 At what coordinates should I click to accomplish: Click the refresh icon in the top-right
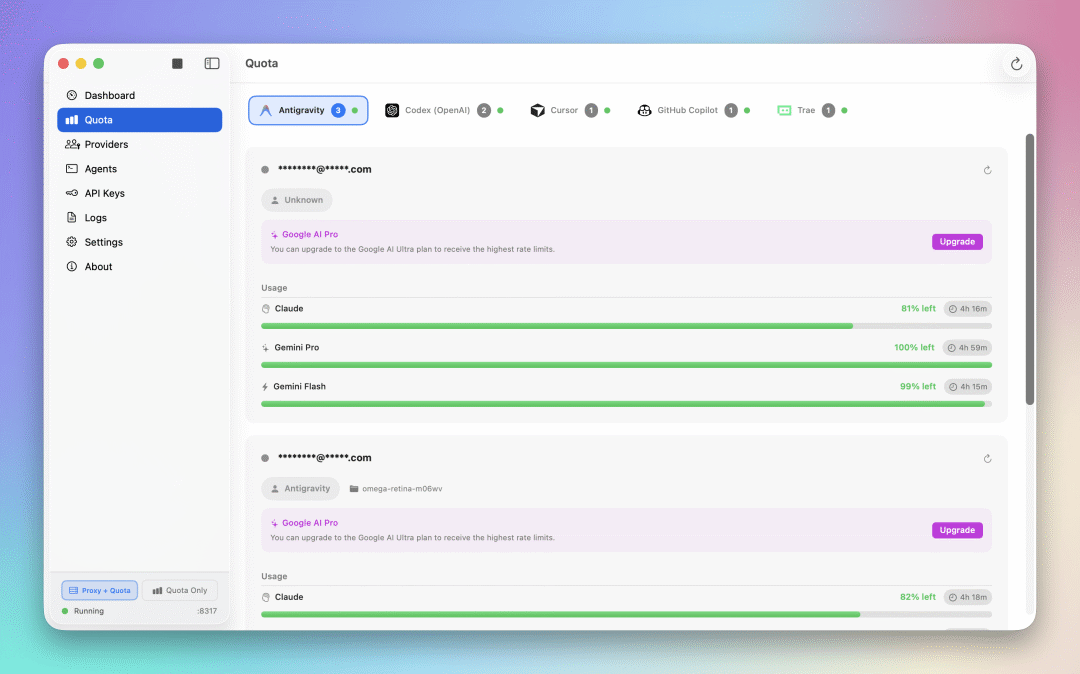[x=1016, y=63]
